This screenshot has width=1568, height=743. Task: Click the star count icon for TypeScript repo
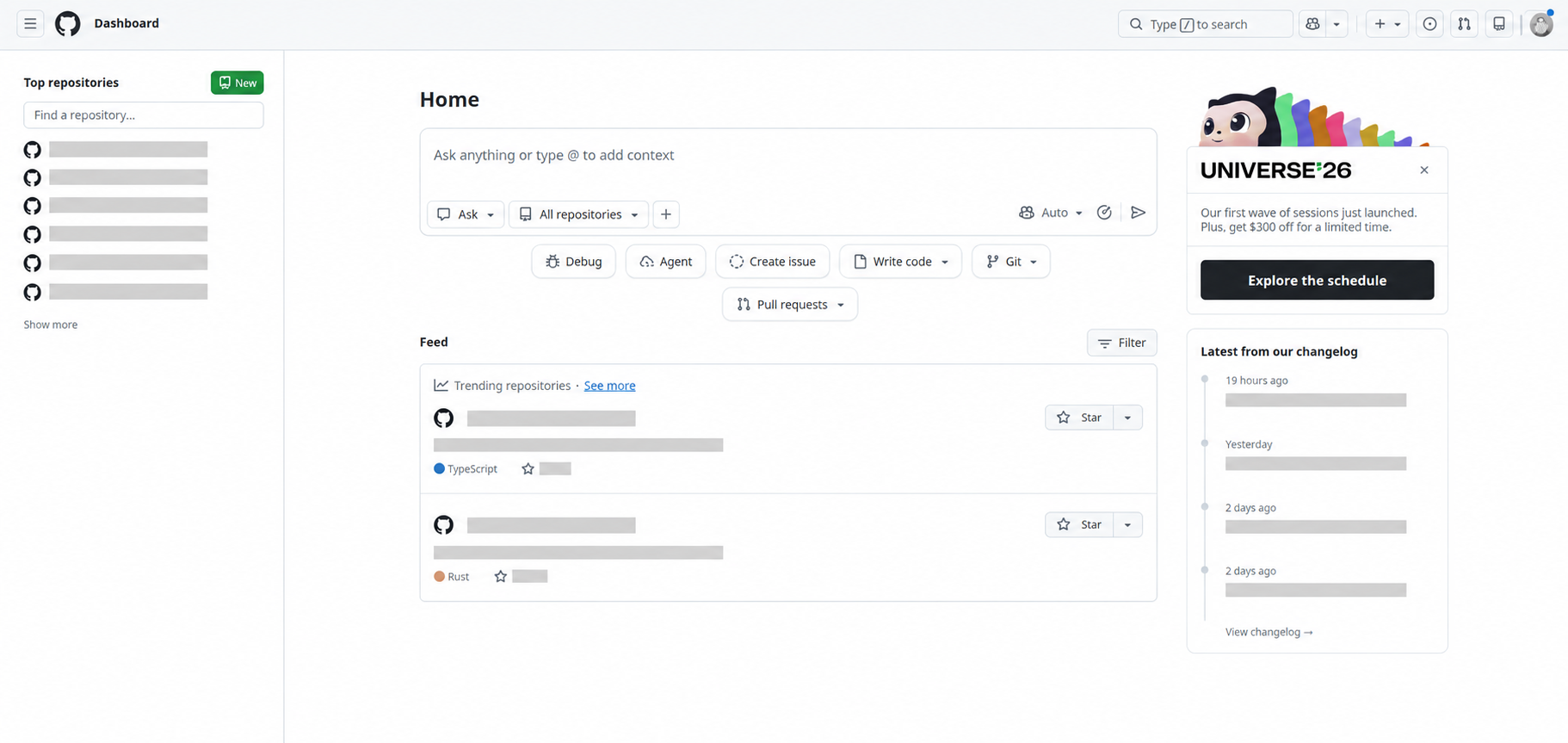(528, 469)
